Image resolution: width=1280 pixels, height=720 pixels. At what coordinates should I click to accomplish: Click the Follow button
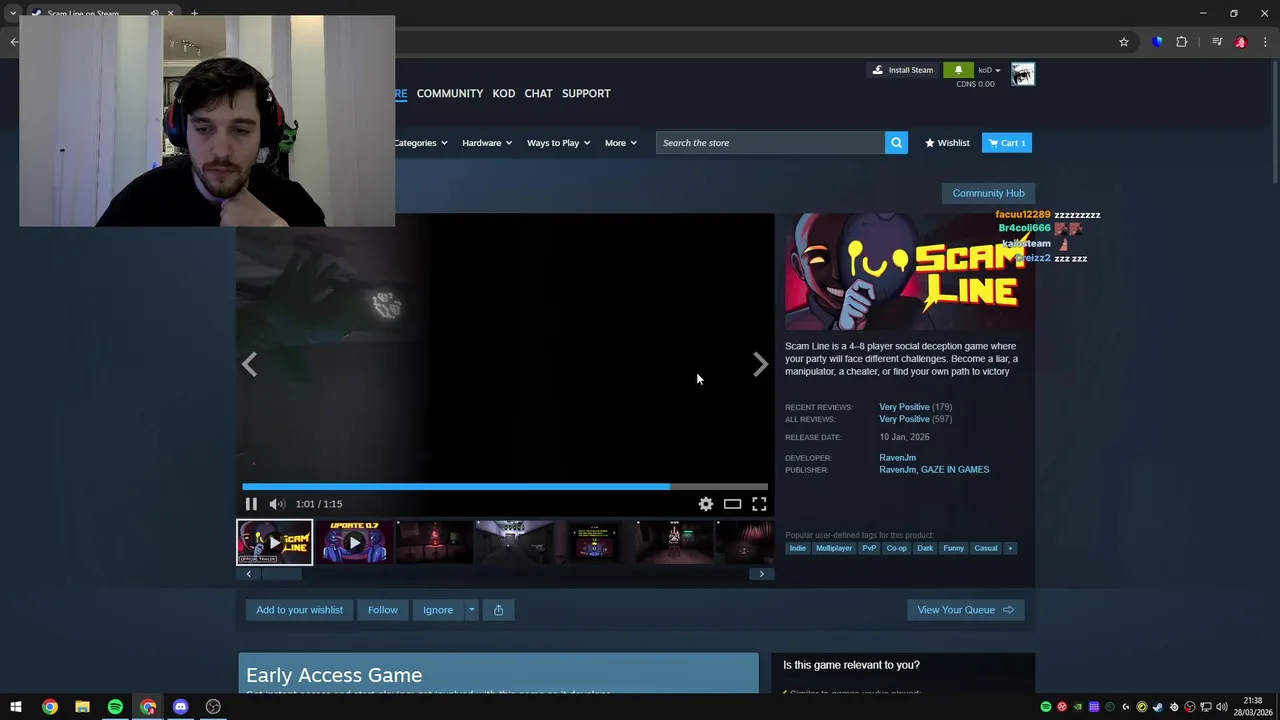[x=382, y=610]
